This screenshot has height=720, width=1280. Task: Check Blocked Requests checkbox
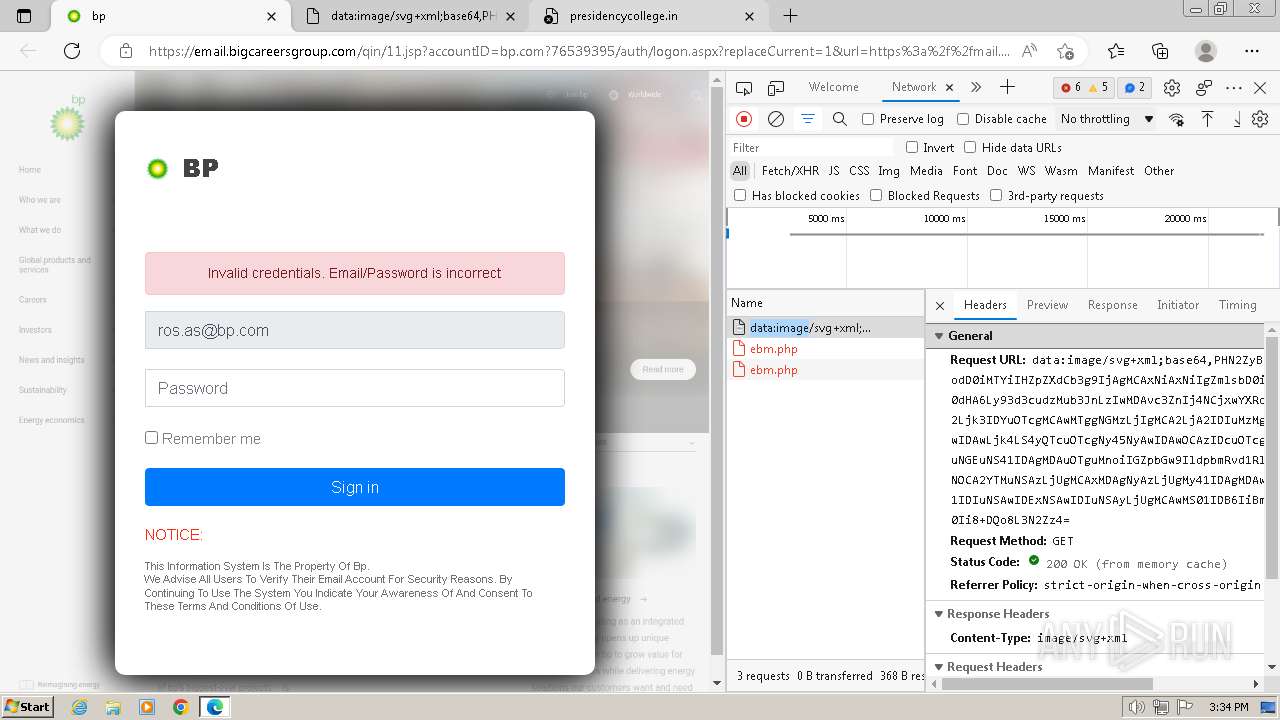(876, 195)
